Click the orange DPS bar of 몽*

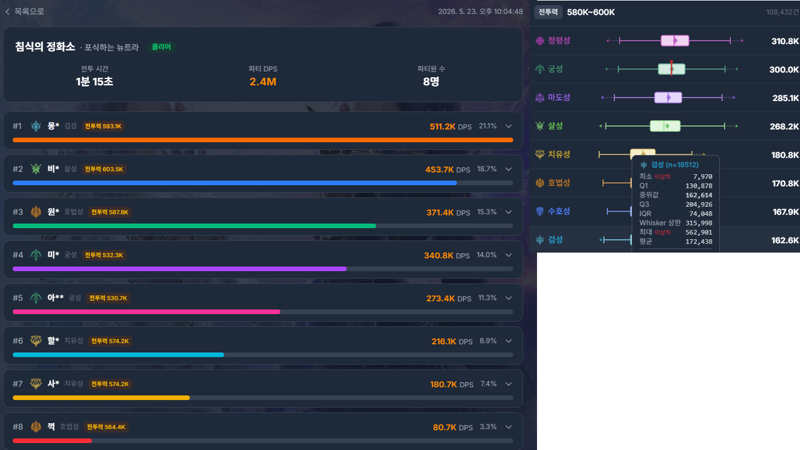[x=263, y=139]
